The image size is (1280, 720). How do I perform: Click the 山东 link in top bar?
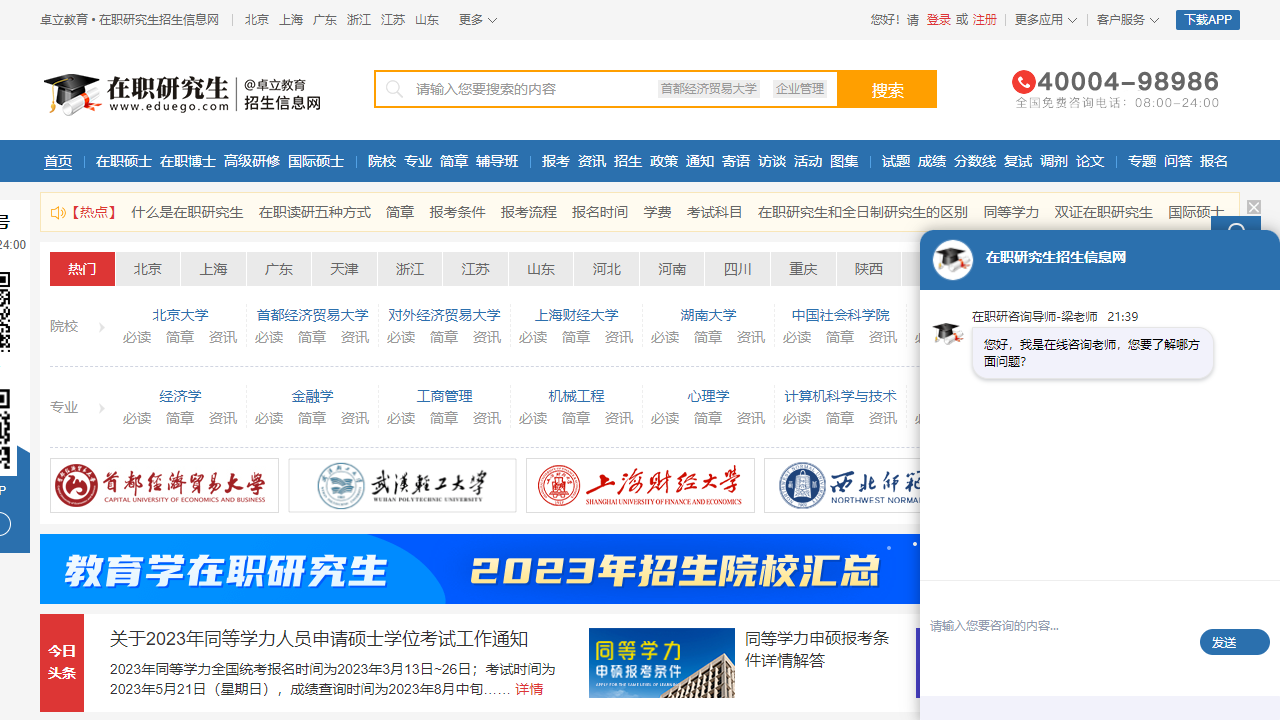pos(427,20)
